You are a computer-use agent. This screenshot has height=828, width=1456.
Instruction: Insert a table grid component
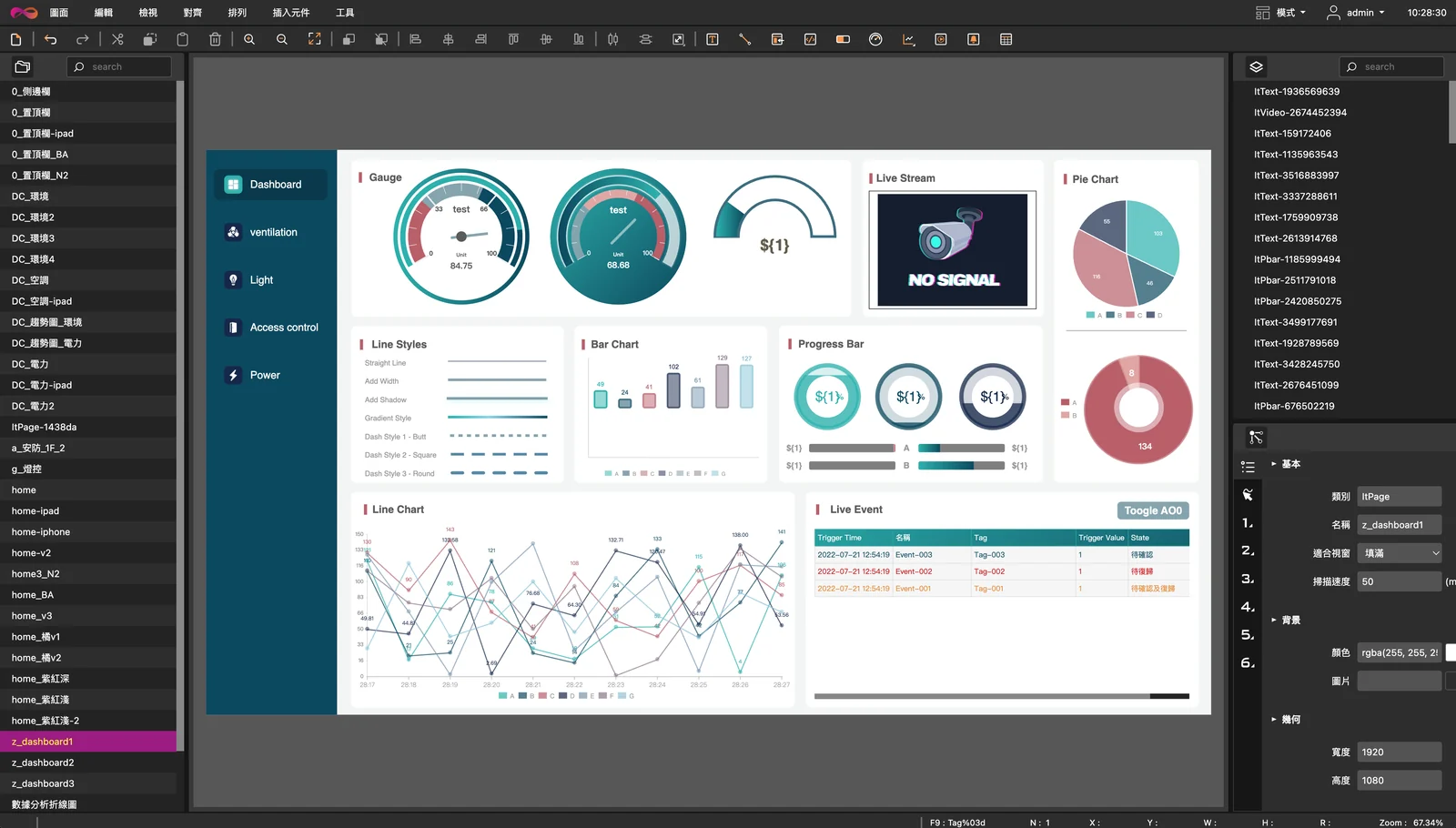point(1006,39)
